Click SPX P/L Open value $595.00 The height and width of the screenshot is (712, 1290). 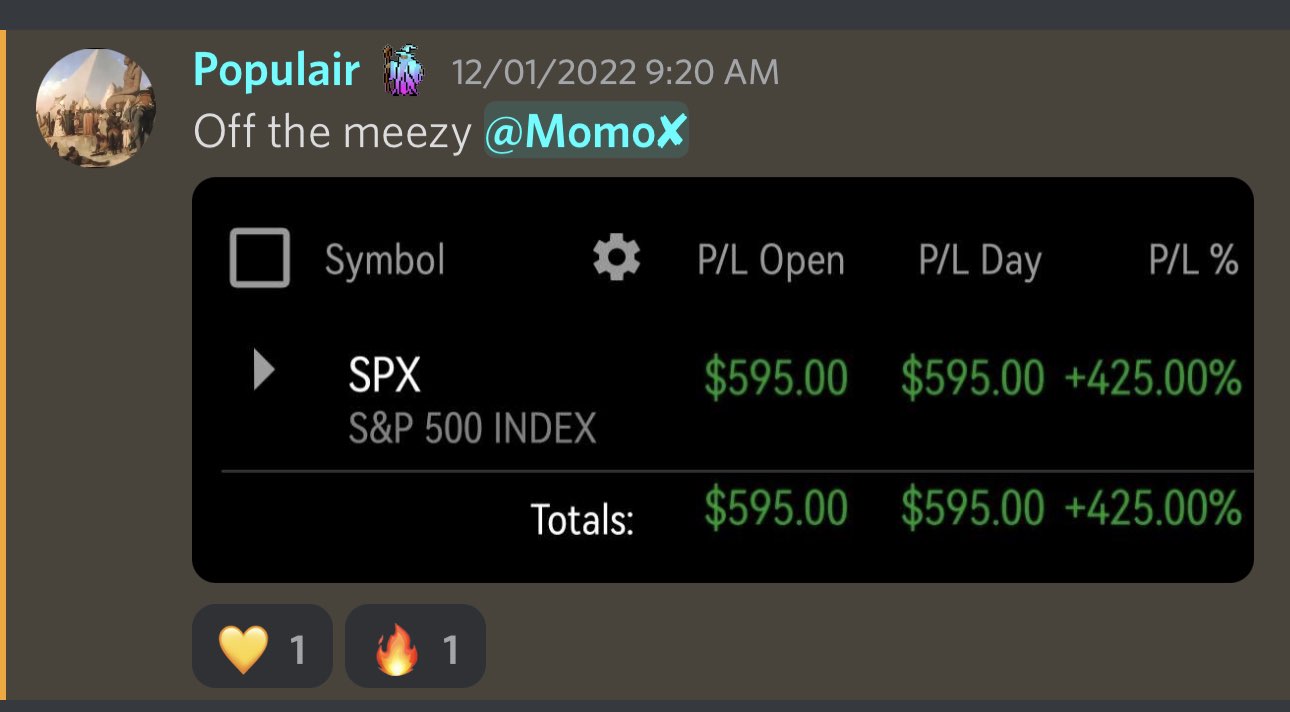point(776,379)
